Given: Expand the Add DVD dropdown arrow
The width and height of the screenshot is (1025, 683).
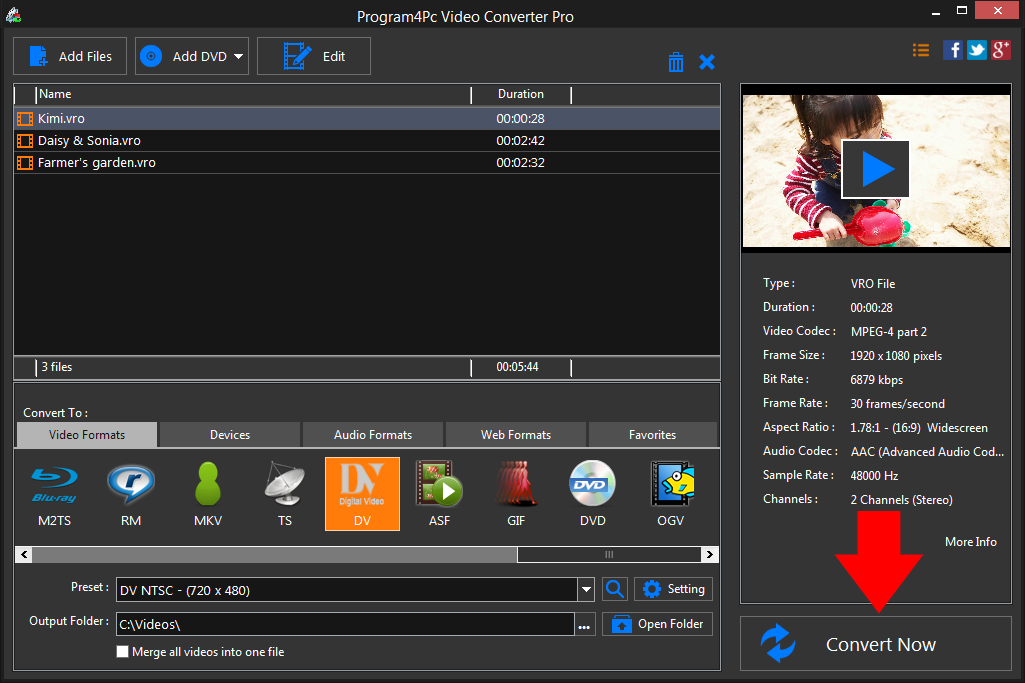Looking at the screenshot, I should (239, 57).
